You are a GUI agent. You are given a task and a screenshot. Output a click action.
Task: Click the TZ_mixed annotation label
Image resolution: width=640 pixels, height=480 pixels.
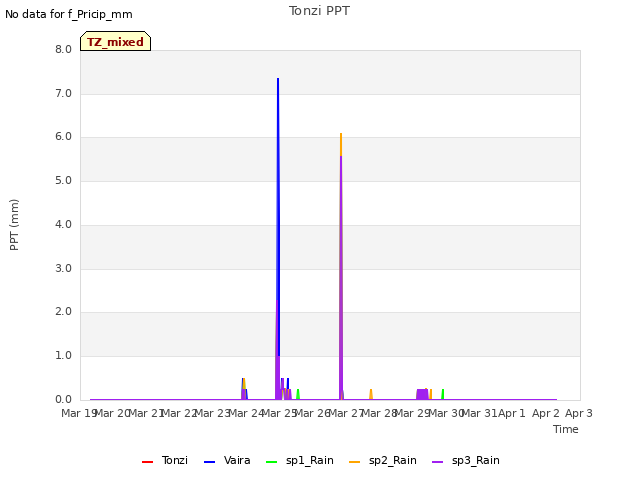tap(116, 41)
